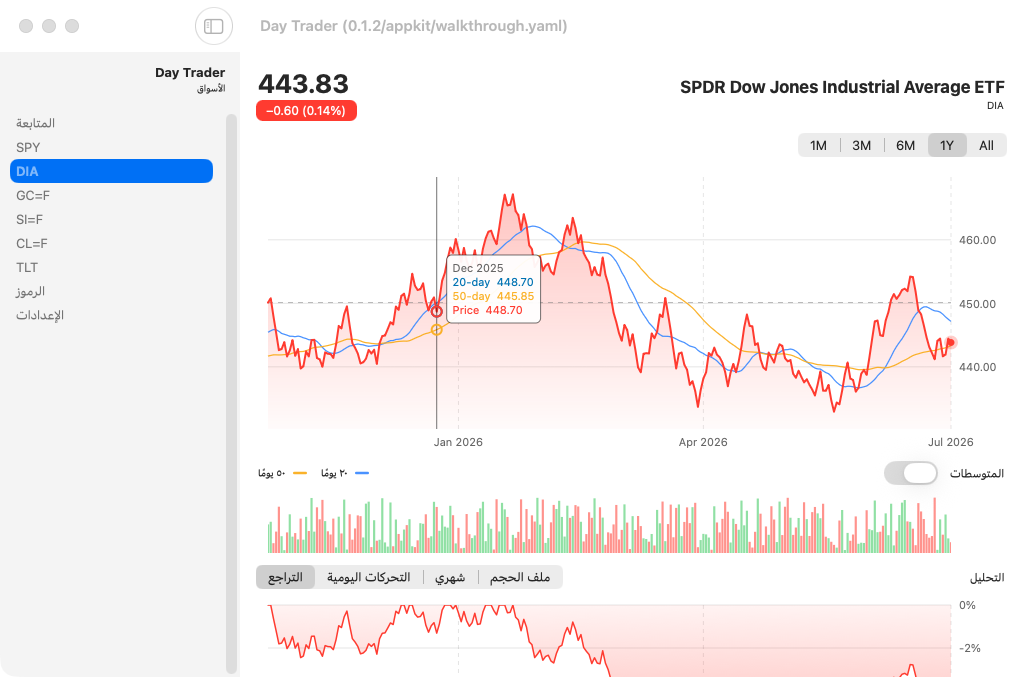The image size is (1024, 677).
Task: Click the red last-price dot on the chart
Action: (x=951, y=342)
